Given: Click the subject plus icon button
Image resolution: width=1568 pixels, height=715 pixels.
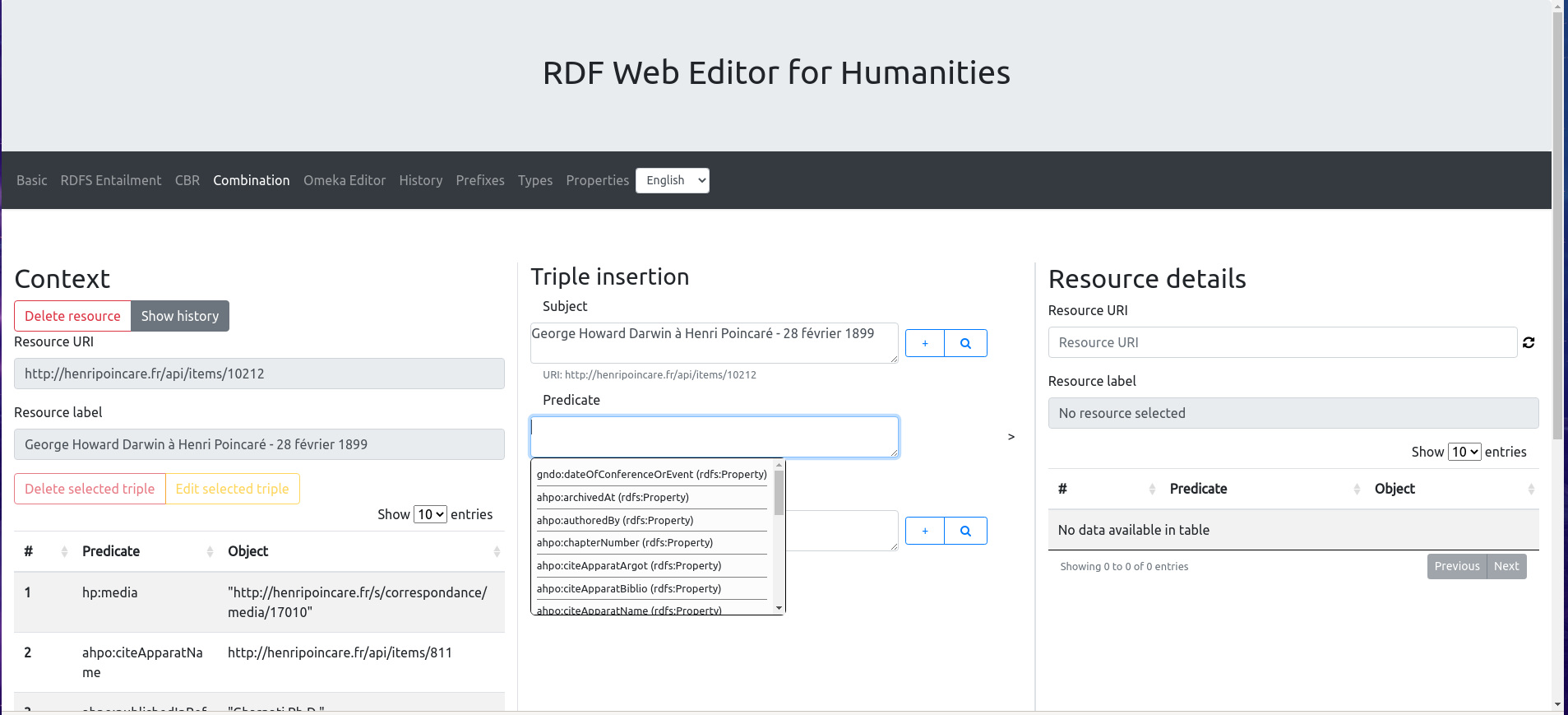Looking at the screenshot, I should tap(925, 343).
